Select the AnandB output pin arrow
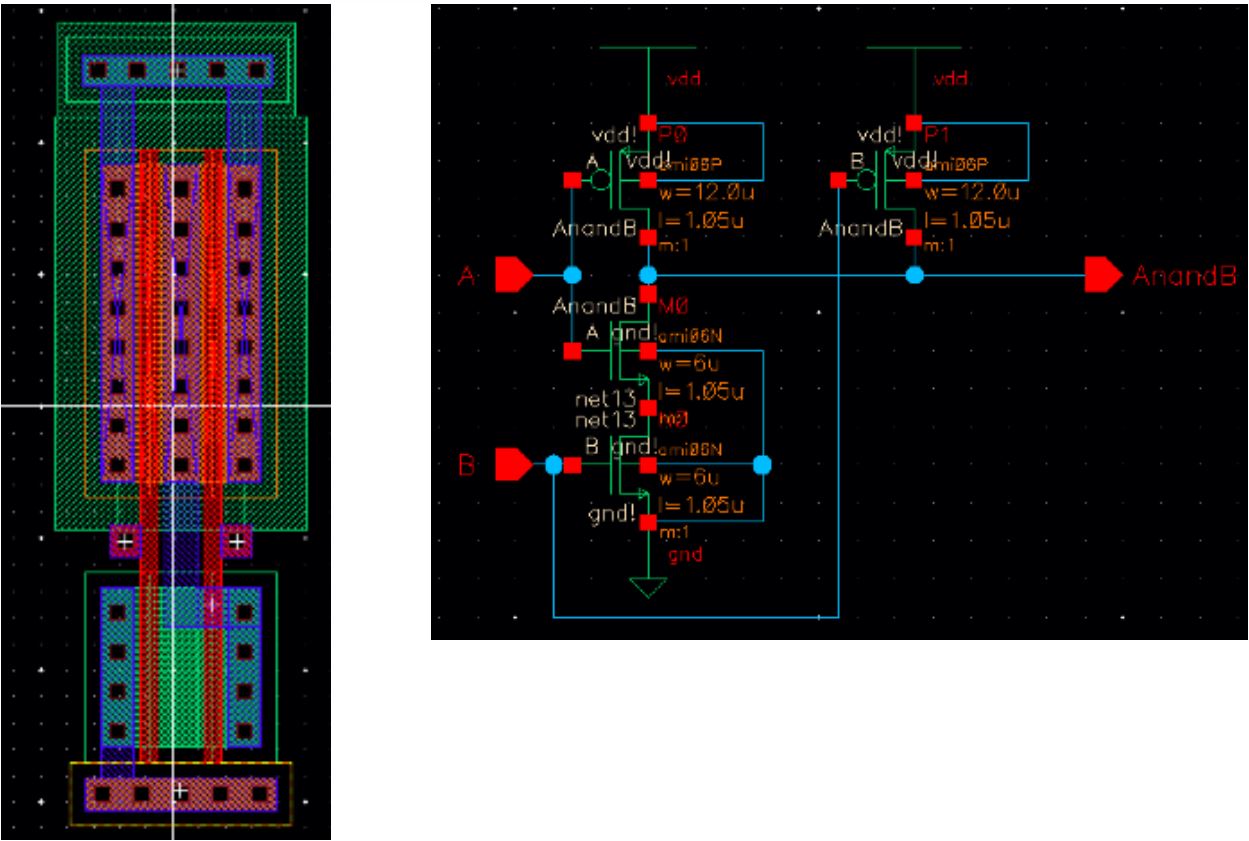Viewport: 1249px width, 841px height. 1105,275
